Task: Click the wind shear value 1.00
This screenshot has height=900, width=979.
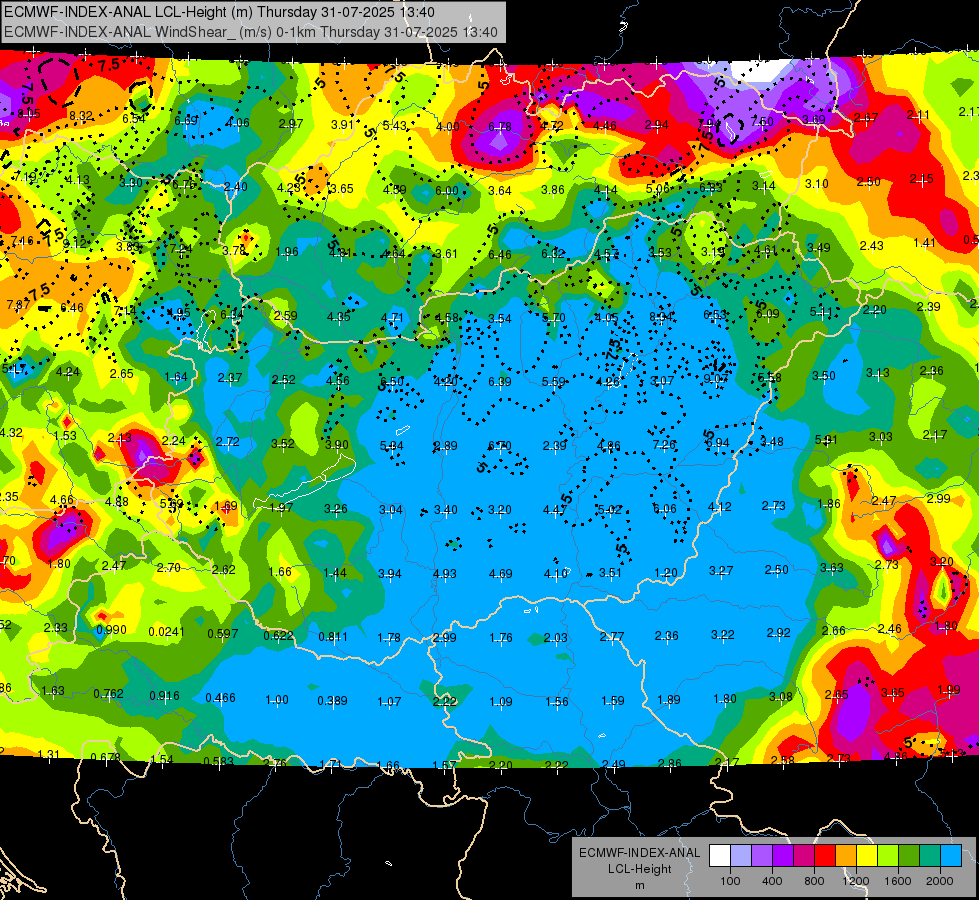Action: (277, 700)
